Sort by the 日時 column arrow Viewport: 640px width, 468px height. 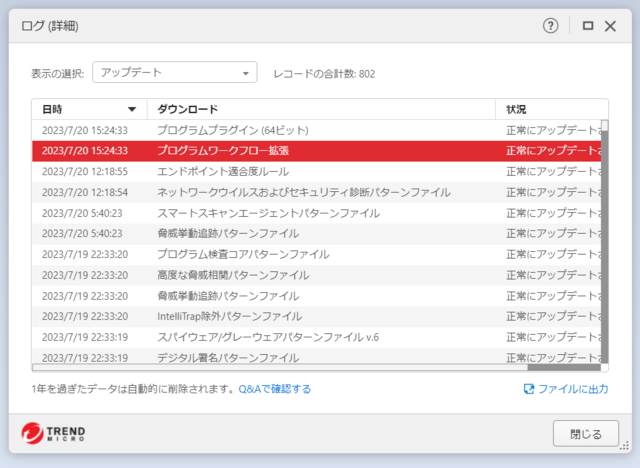point(132,109)
